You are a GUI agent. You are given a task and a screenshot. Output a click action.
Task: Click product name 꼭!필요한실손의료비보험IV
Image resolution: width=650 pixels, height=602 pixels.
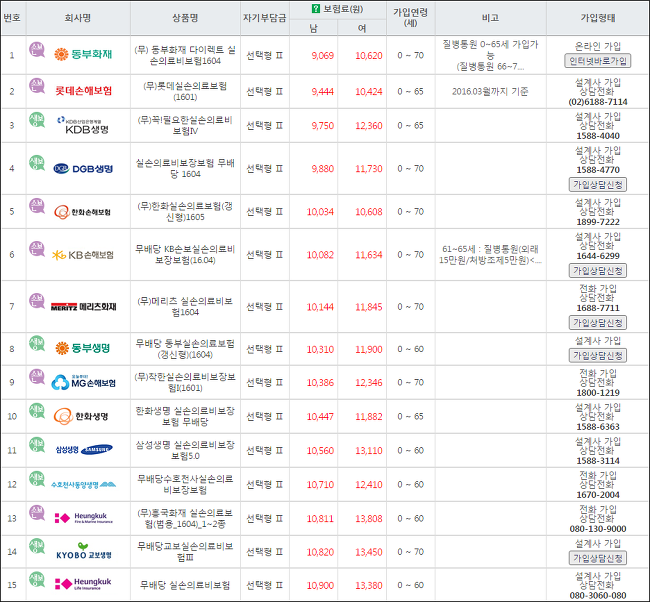point(185,125)
